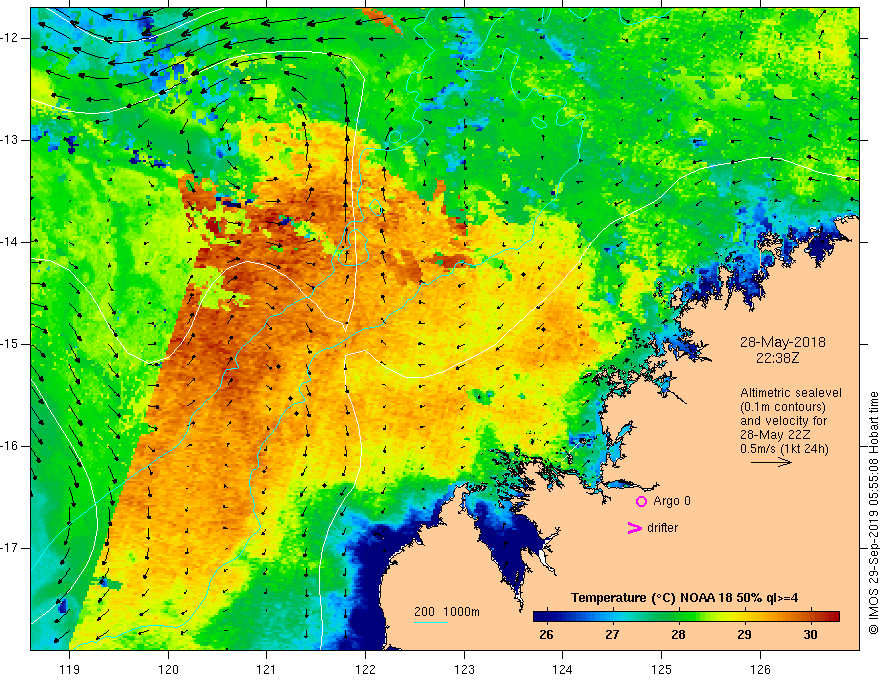Click the latitude axis label -16
Image resolution: width=880 pixels, height=680 pixels.
click(x=11, y=446)
